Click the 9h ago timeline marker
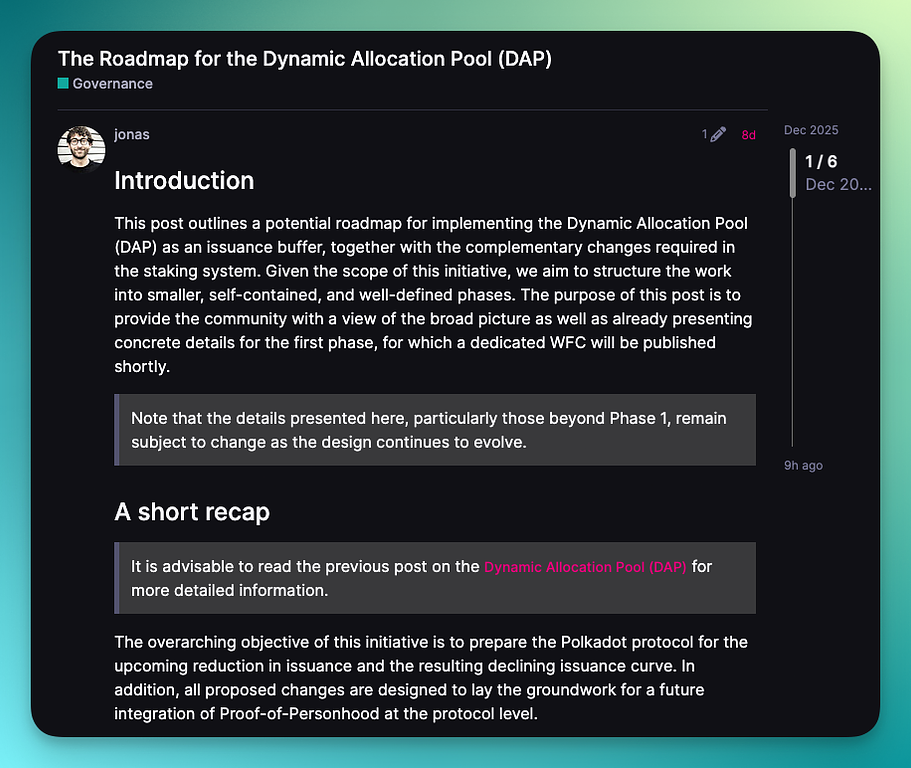 [803, 465]
